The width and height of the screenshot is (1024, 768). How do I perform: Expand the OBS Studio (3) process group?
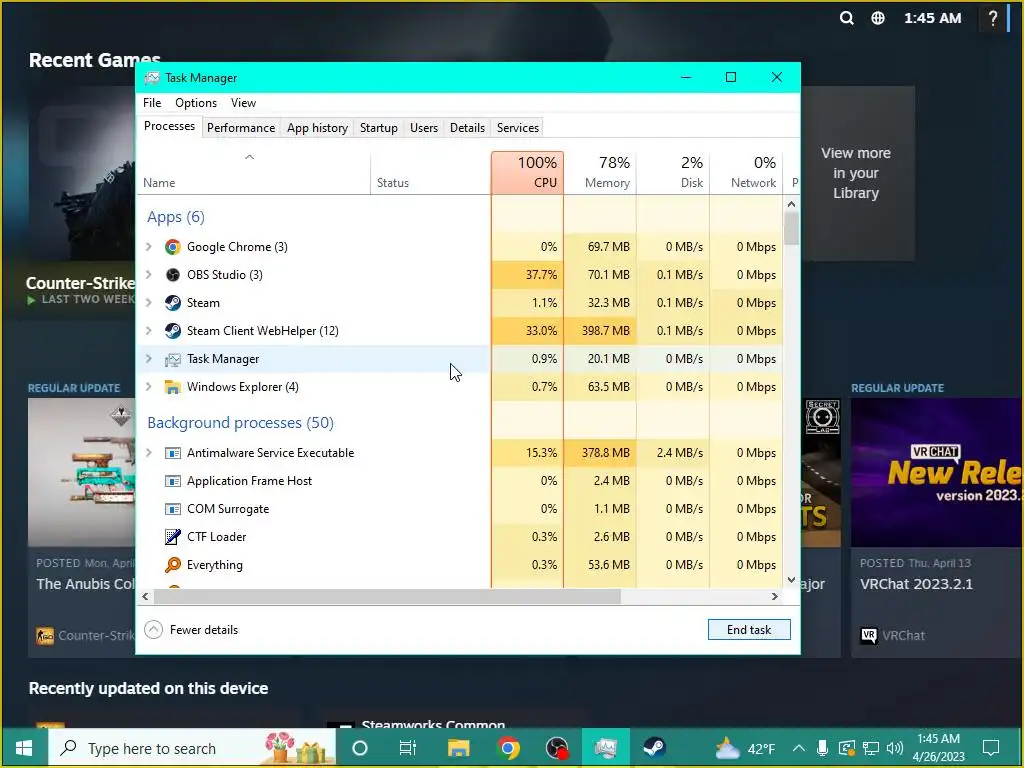point(149,275)
